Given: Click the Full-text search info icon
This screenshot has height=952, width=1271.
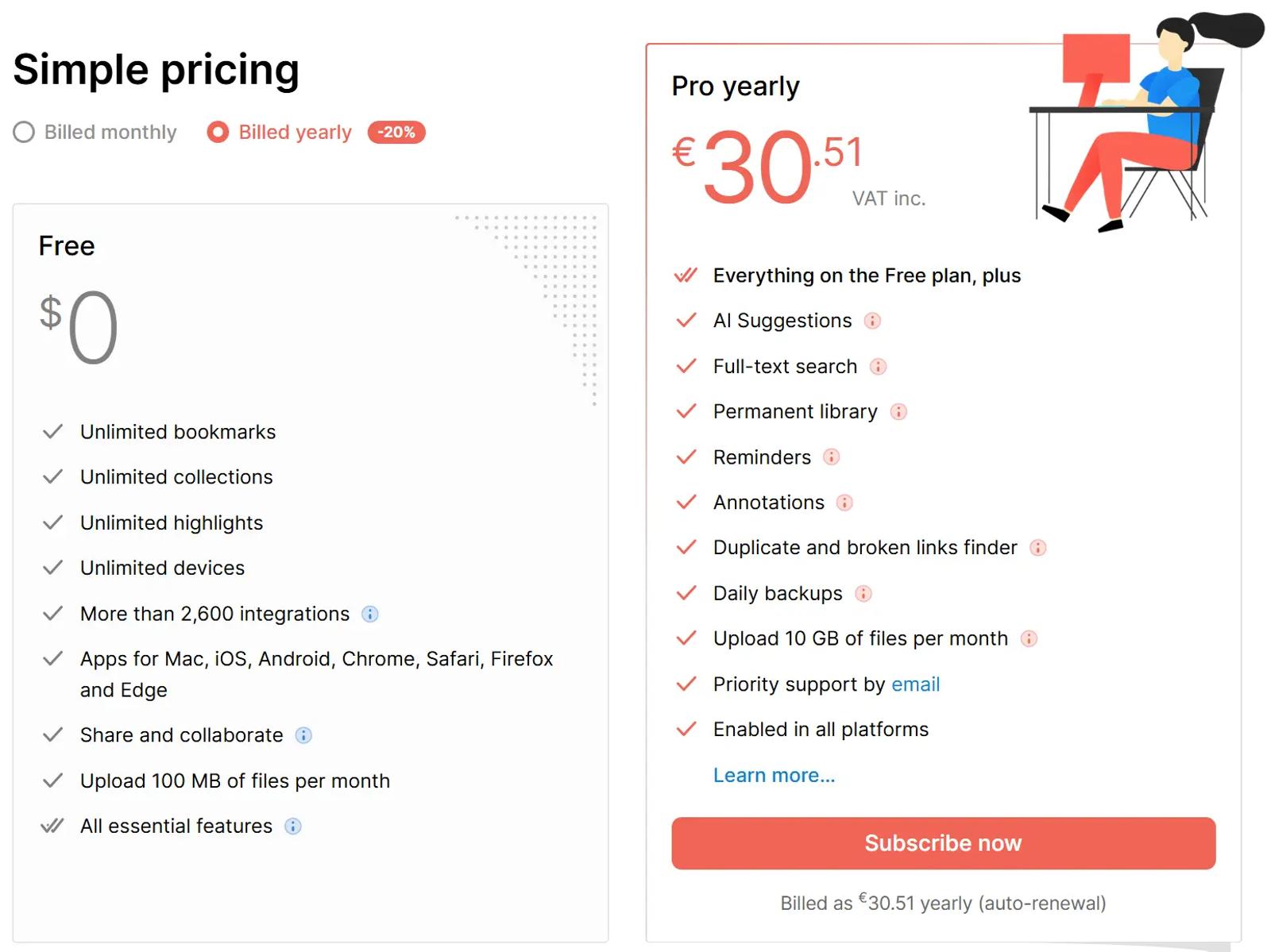Looking at the screenshot, I should [x=878, y=367].
